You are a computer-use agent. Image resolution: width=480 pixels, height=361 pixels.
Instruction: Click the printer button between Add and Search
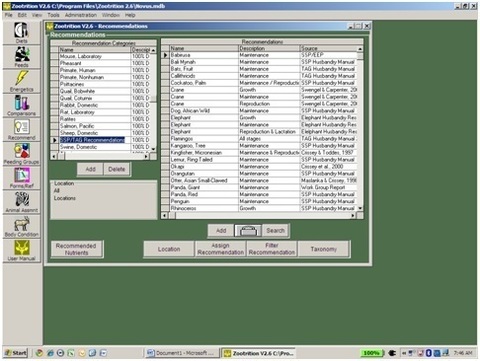248,230
